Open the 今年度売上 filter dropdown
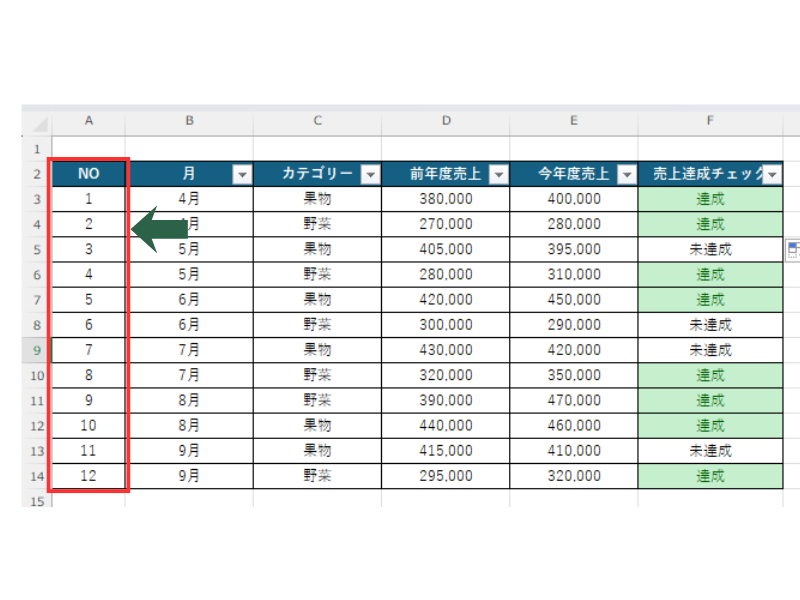 [x=626, y=174]
